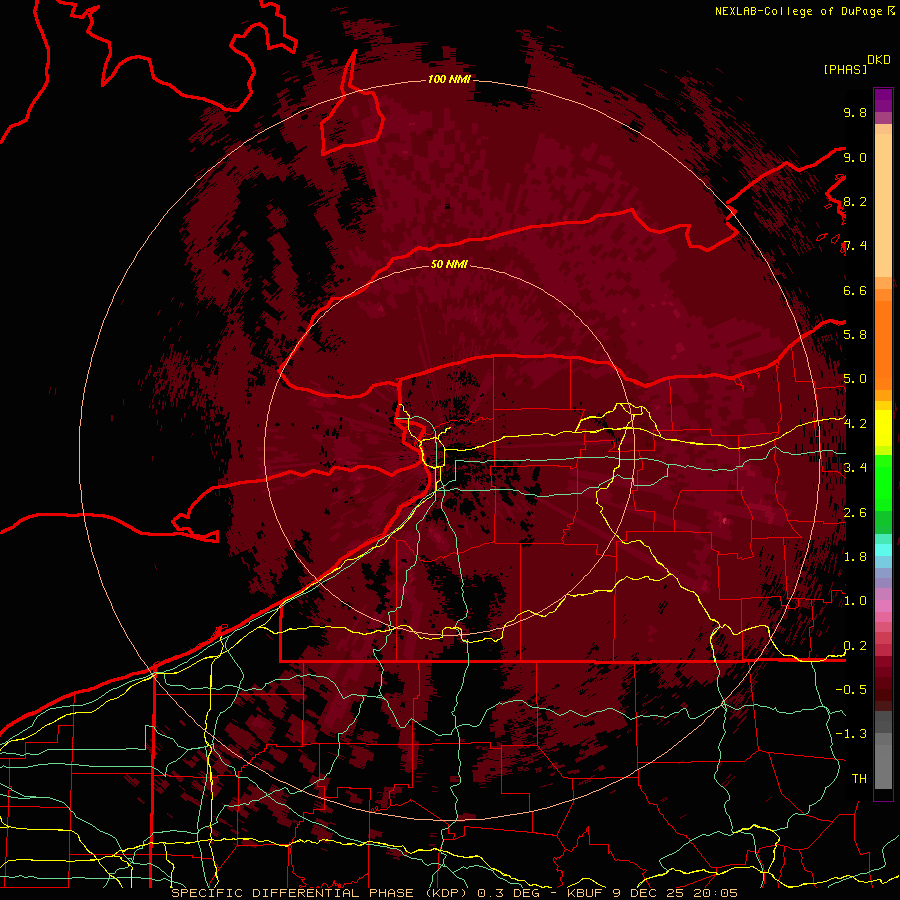Click the -0.5 value on color scale

click(851, 689)
